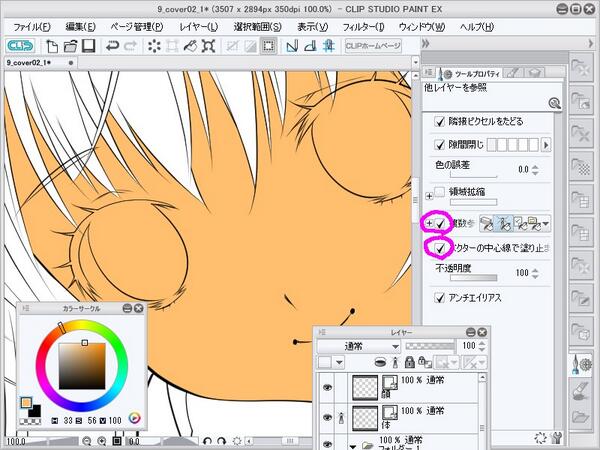Select the 体 layer thumbnail
The height and width of the screenshot is (450, 600).
[x=365, y=418]
